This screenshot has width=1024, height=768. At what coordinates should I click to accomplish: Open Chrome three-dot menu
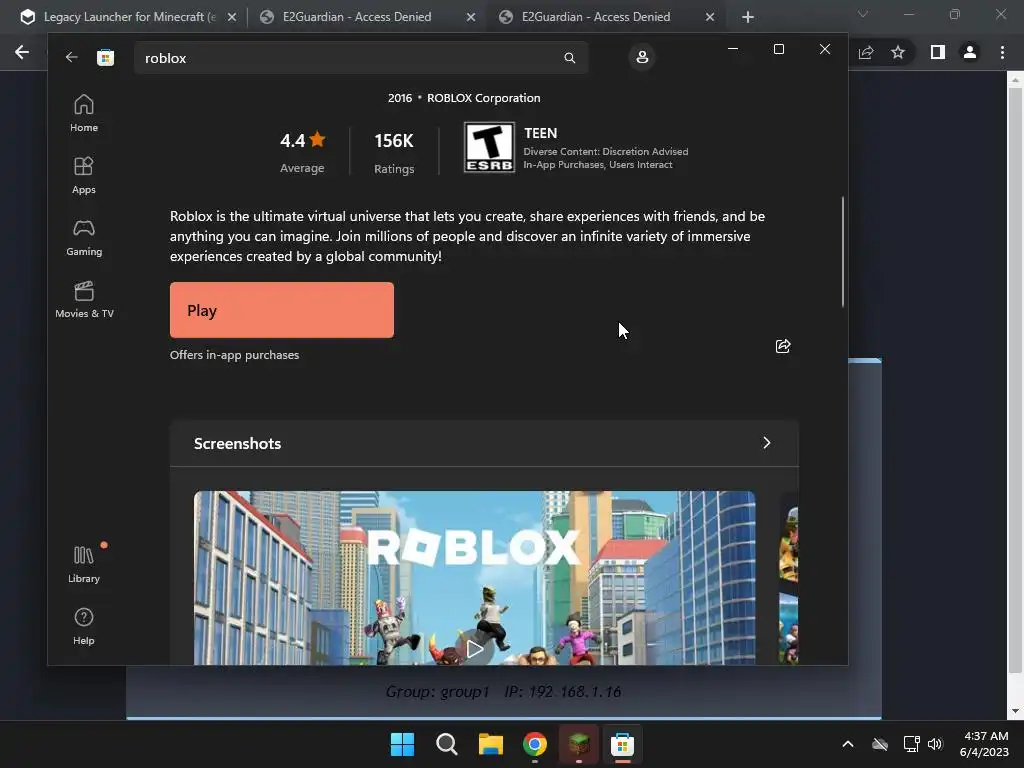point(1002,52)
